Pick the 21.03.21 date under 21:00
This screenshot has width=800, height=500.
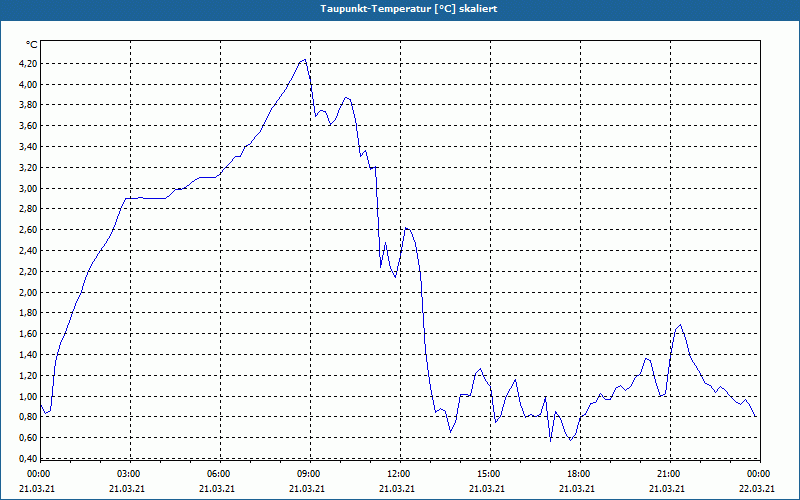[668, 489]
